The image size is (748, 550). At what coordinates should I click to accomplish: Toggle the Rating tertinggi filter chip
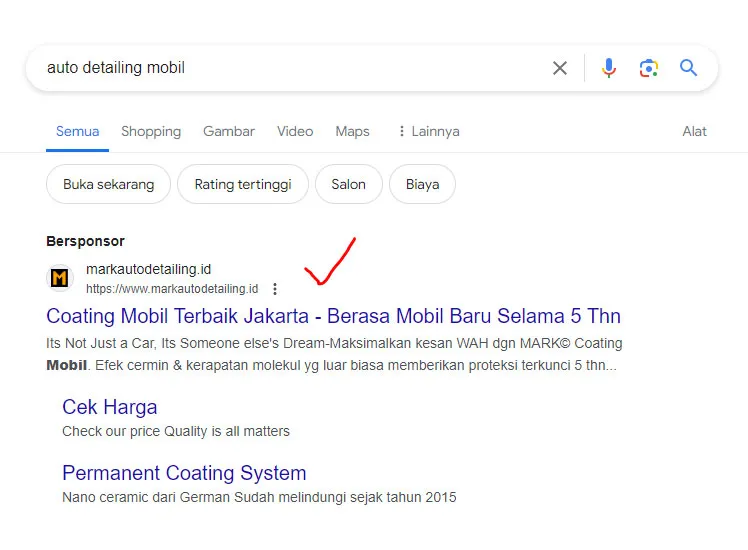click(x=243, y=184)
